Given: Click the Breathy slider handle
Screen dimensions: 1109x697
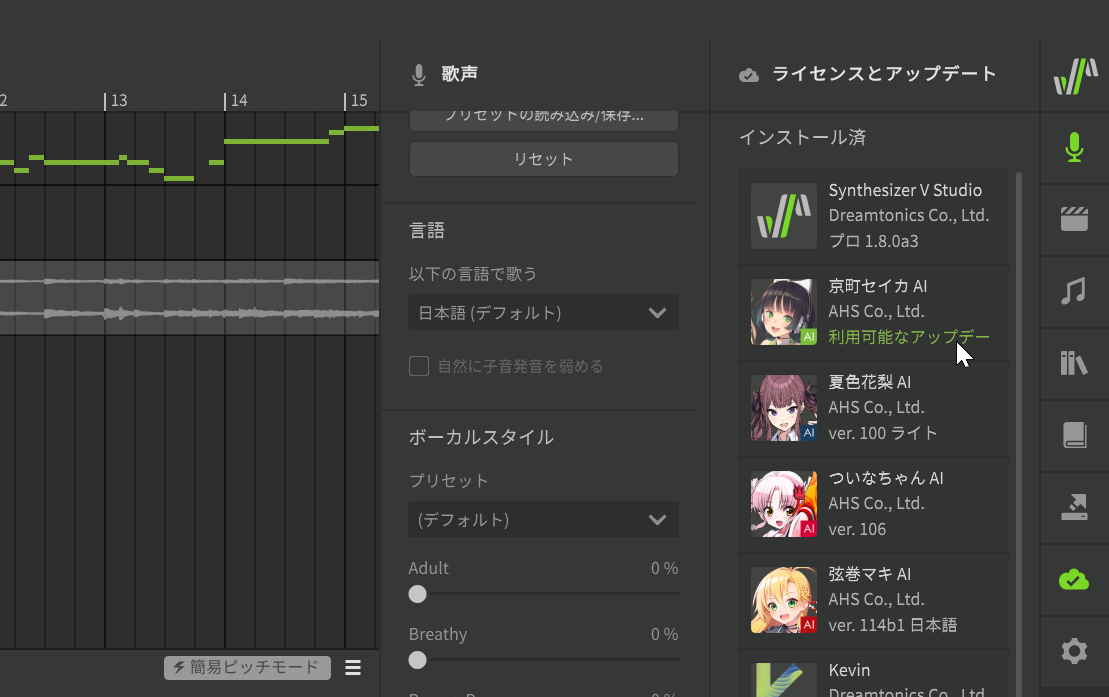Looking at the screenshot, I should coord(417,660).
